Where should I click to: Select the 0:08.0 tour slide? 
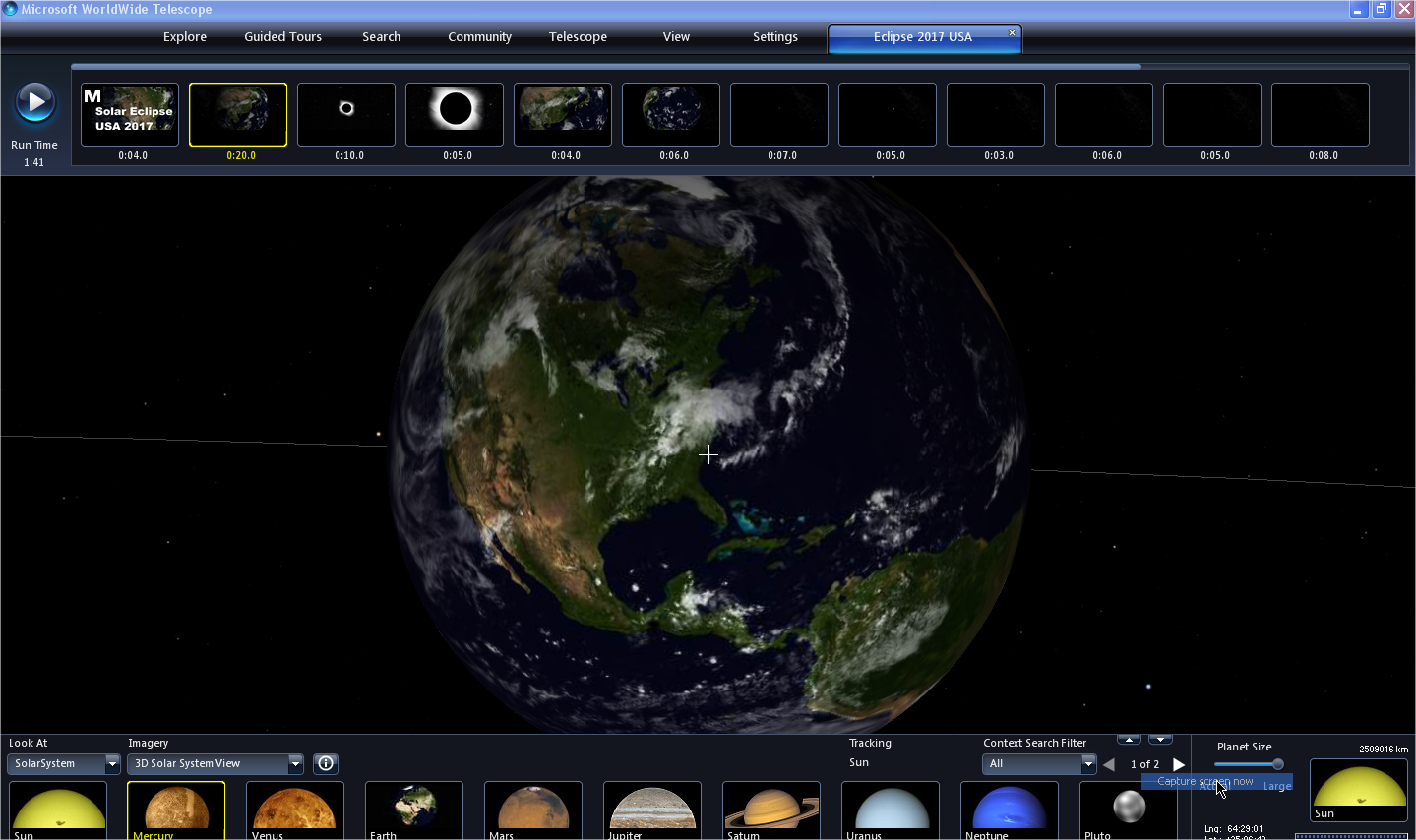1321,114
